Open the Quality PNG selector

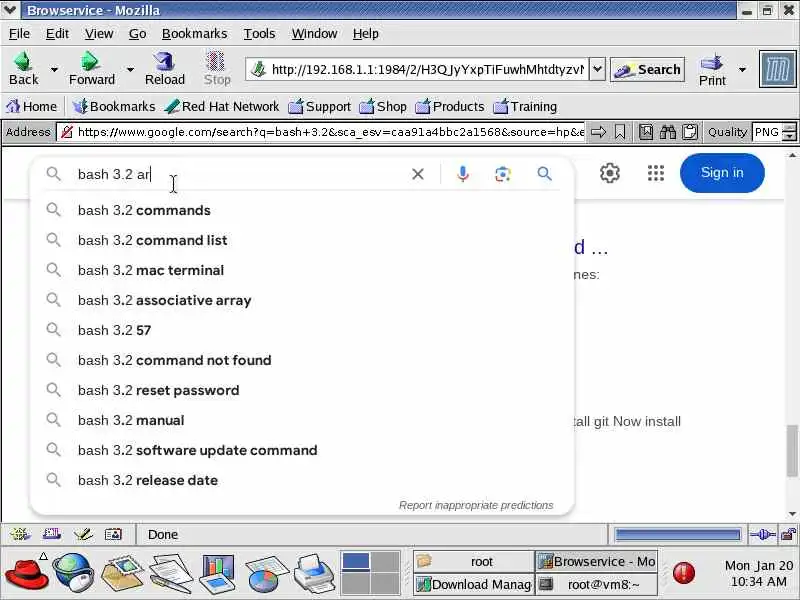point(774,132)
